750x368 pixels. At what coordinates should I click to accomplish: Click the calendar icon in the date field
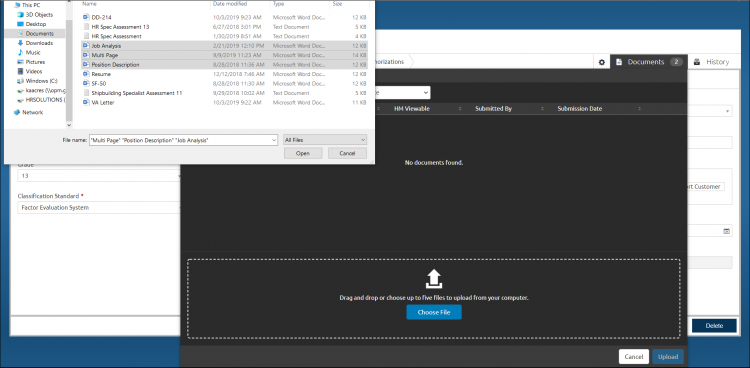[727, 231]
